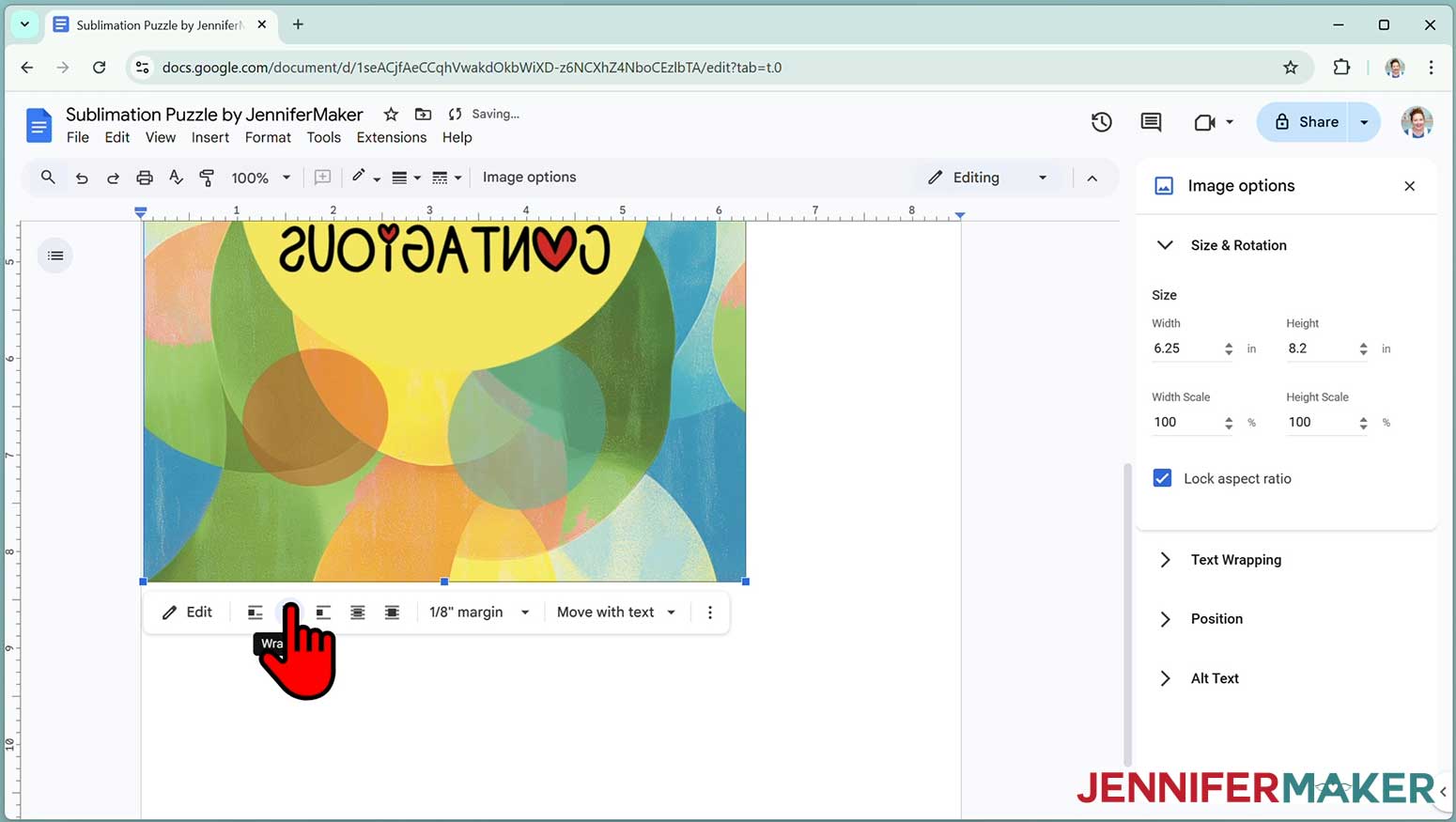The image size is (1456, 822).
Task: Start a video call with camera icon
Action: (x=1204, y=122)
